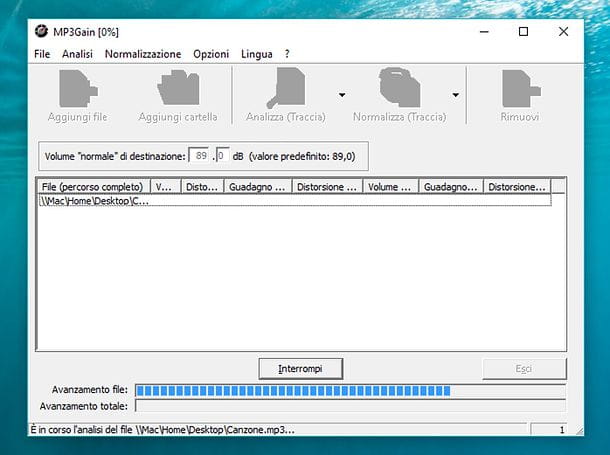Click the Analizza (Traccia) magnifier icon

click(x=286, y=88)
